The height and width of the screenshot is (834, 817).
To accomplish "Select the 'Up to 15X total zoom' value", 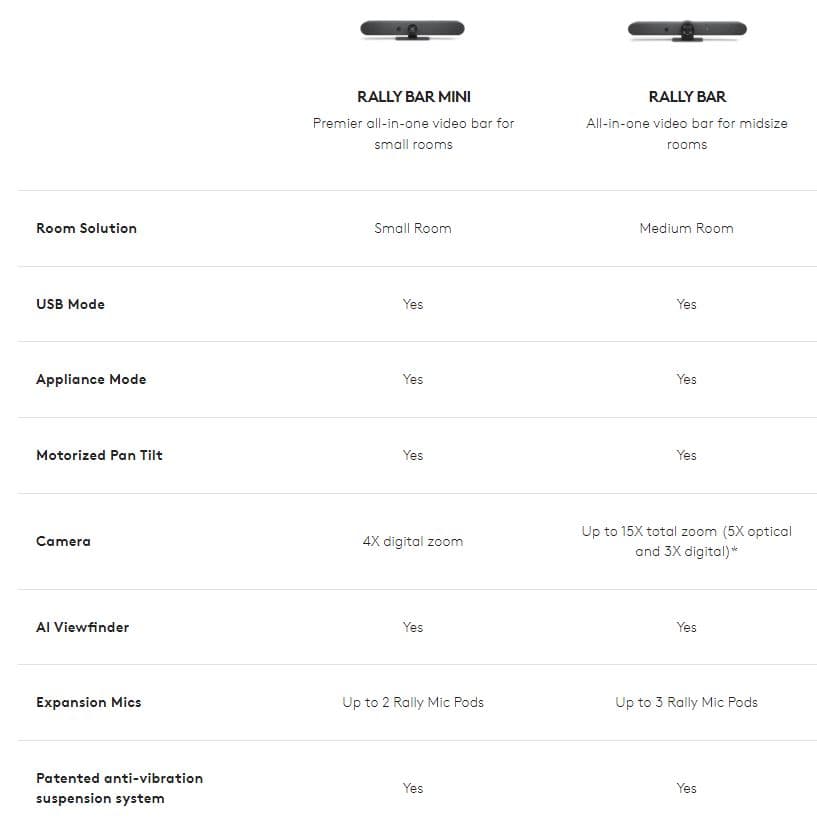I will (687, 541).
